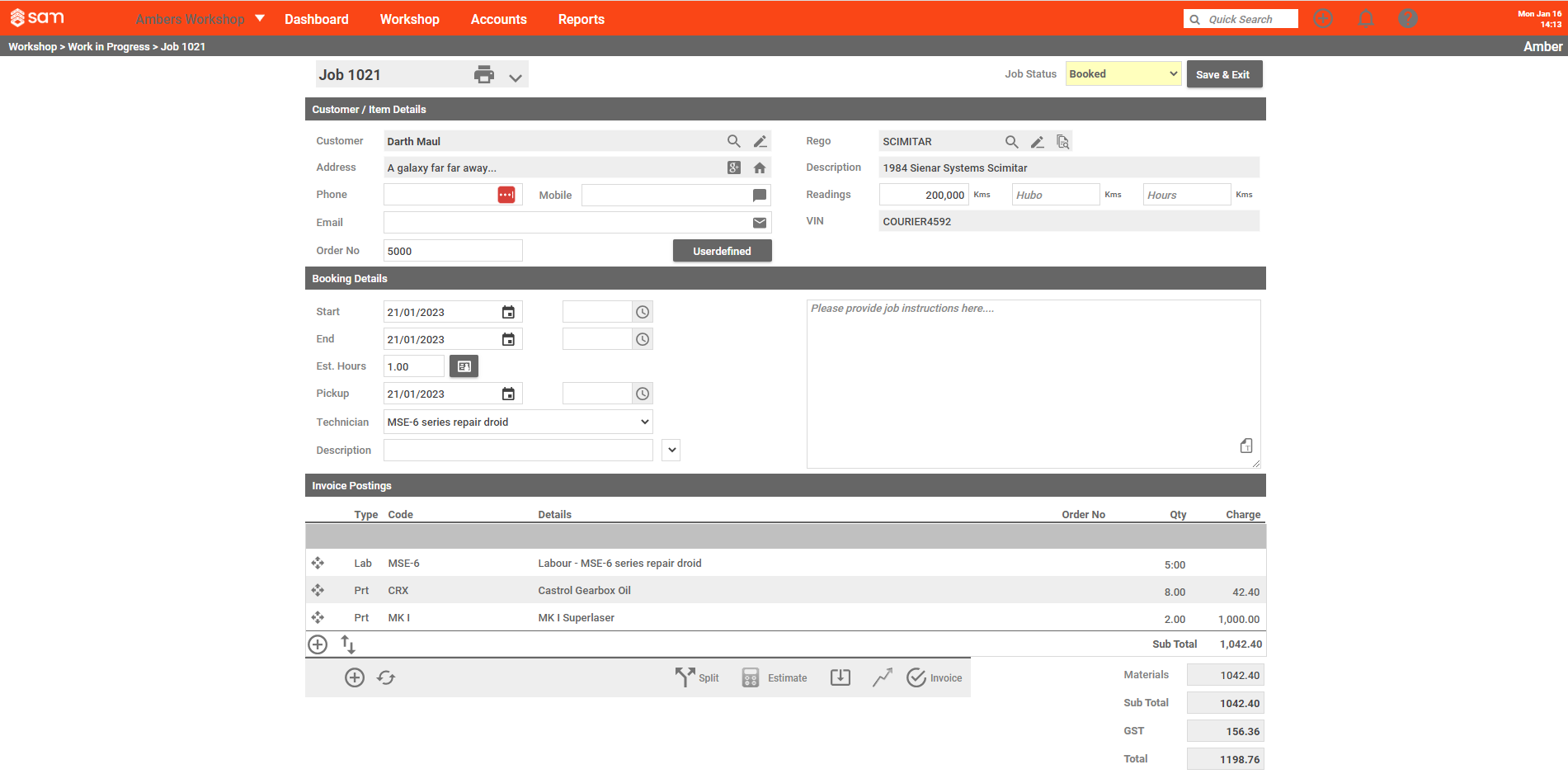Change Job Status from the Booked dropdown
This screenshot has width=1568, height=774.
point(1123,73)
